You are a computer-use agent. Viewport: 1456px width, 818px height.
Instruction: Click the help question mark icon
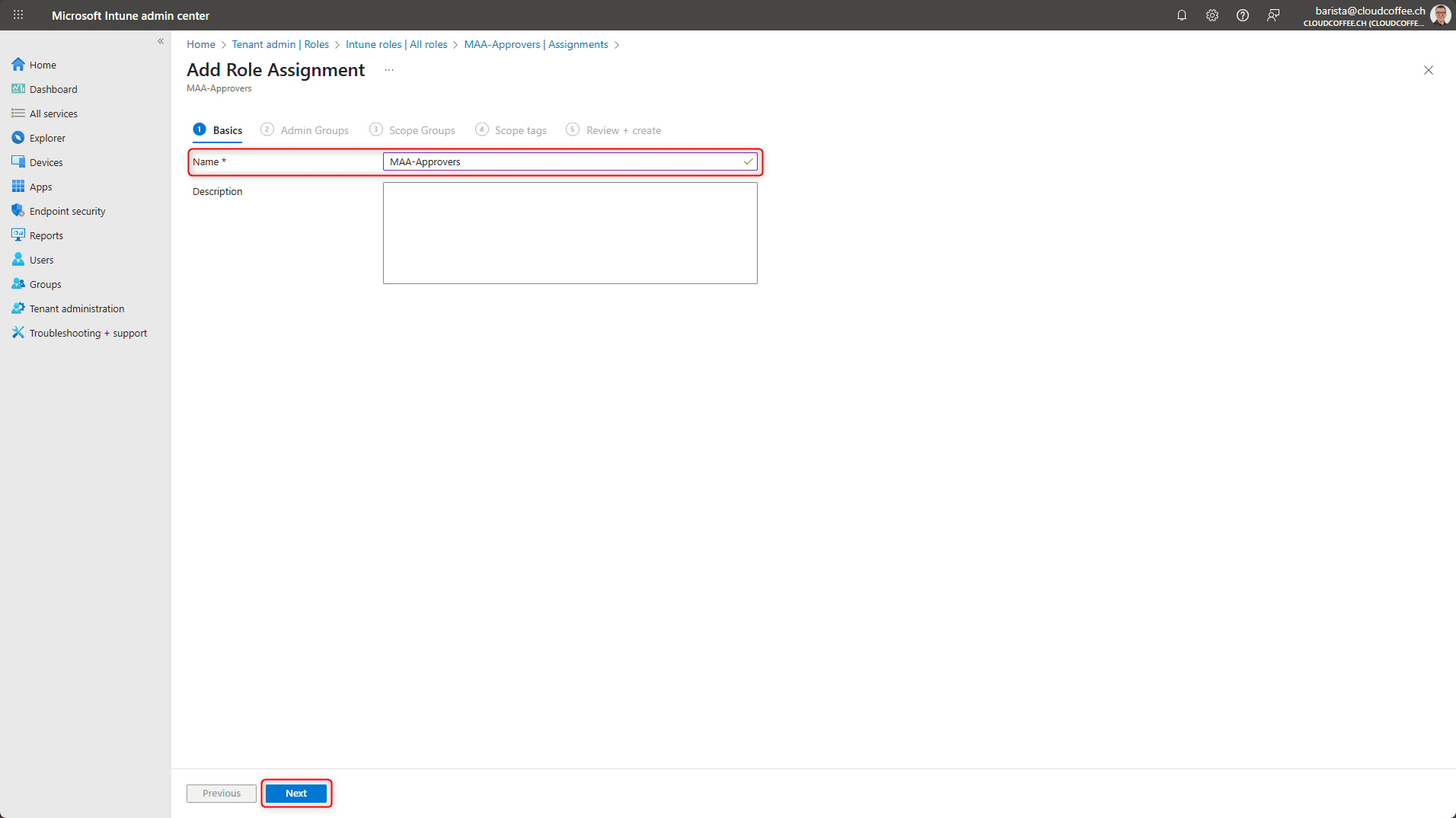coord(1243,15)
